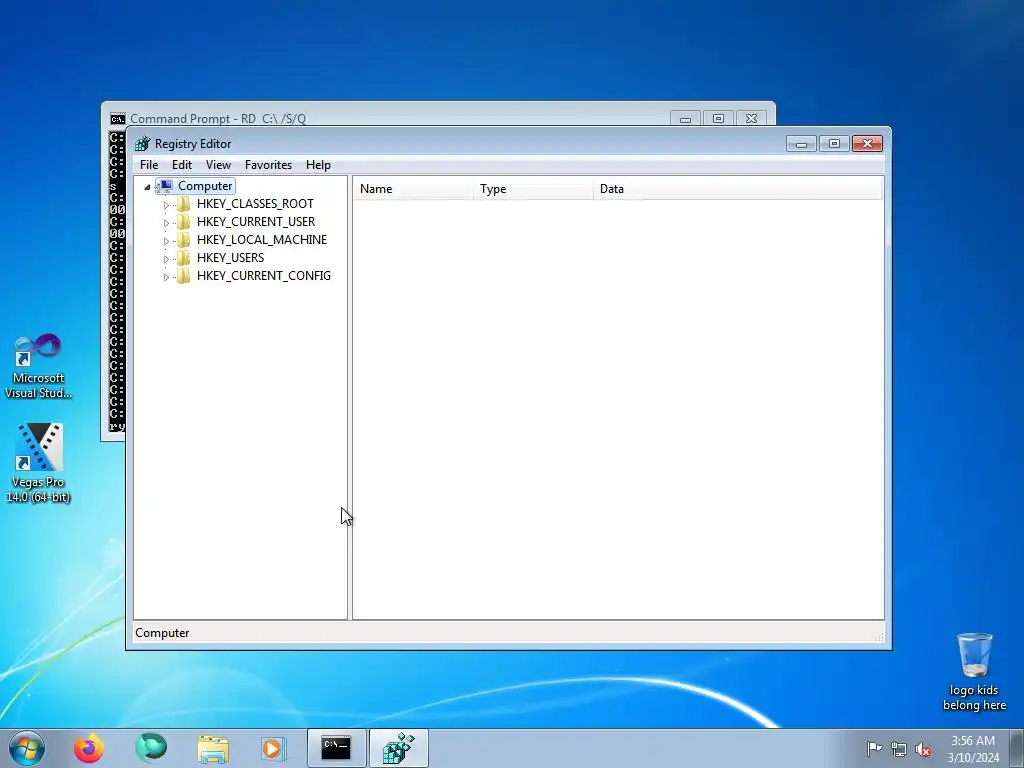Viewport: 1024px width, 768px height.
Task: Click the Type column header
Action: [534, 189]
